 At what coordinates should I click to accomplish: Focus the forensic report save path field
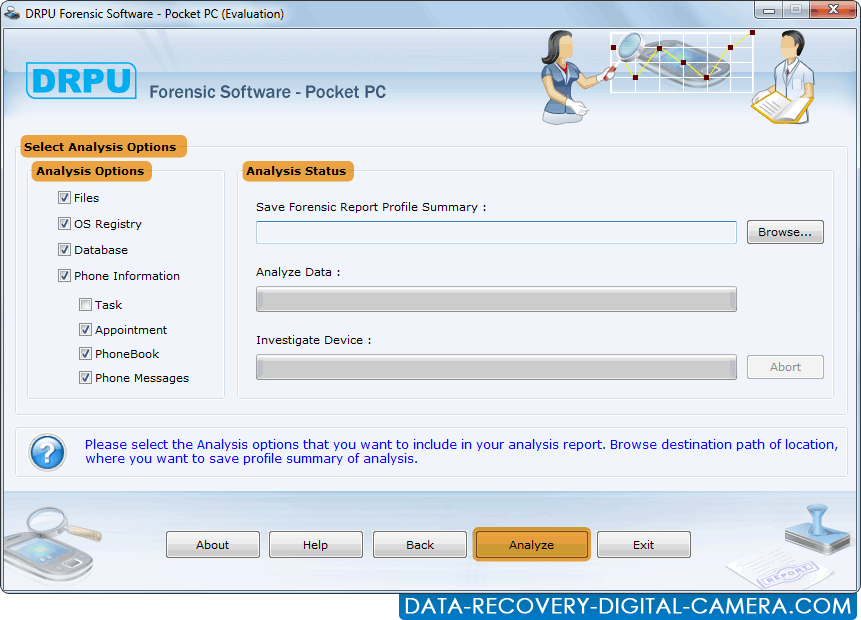coord(496,232)
